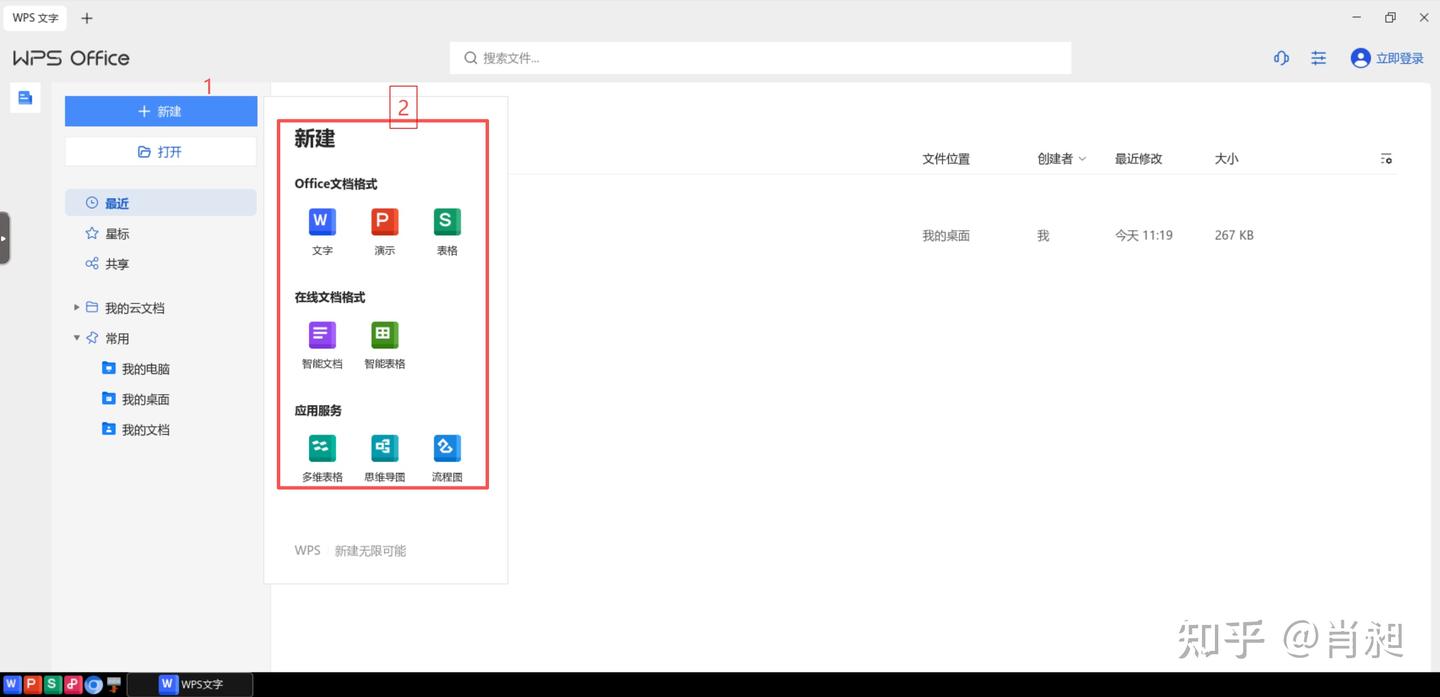The height and width of the screenshot is (697, 1440).
Task: Sort by 大小 column header
Action: click(1226, 158)
